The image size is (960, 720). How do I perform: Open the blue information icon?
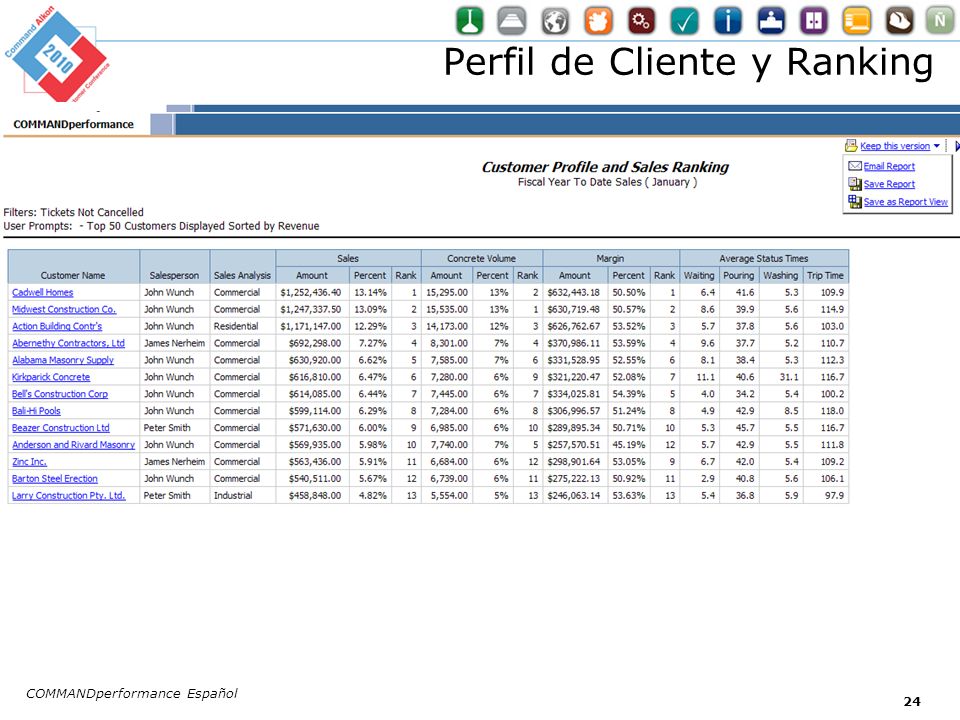[727, 21]
